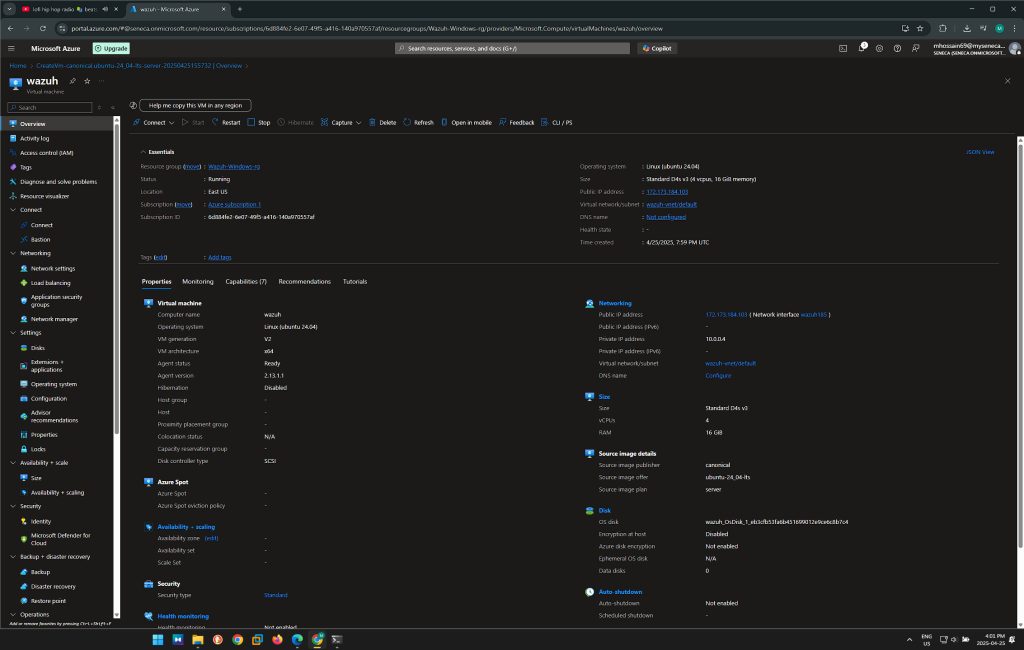Open portal settings gear
This screenshot has width=1024, height=650.
879,48
